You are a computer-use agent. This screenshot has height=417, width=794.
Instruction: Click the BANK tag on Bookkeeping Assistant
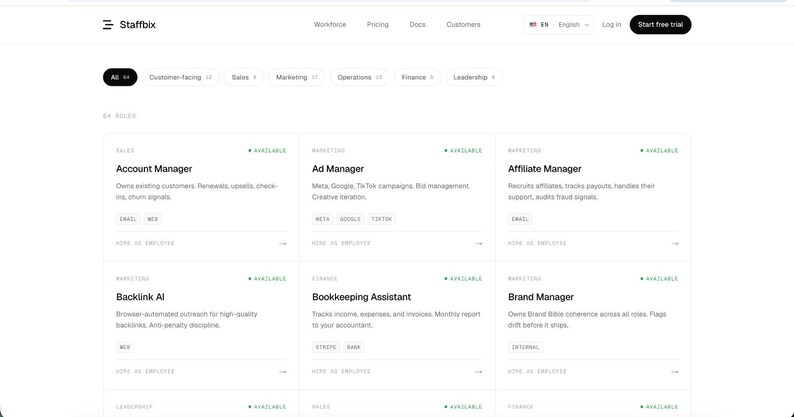(354, 347)
